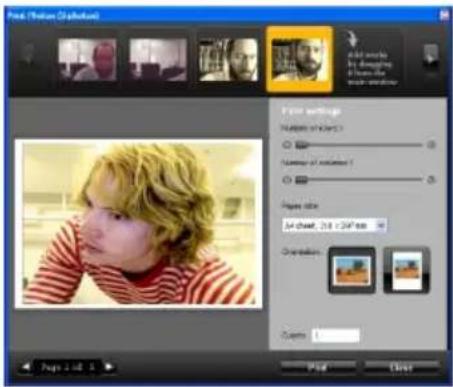Go to the previous page with the left arrow
The height and width of the screenshot is (387, 453).
[x=26, y=367]
